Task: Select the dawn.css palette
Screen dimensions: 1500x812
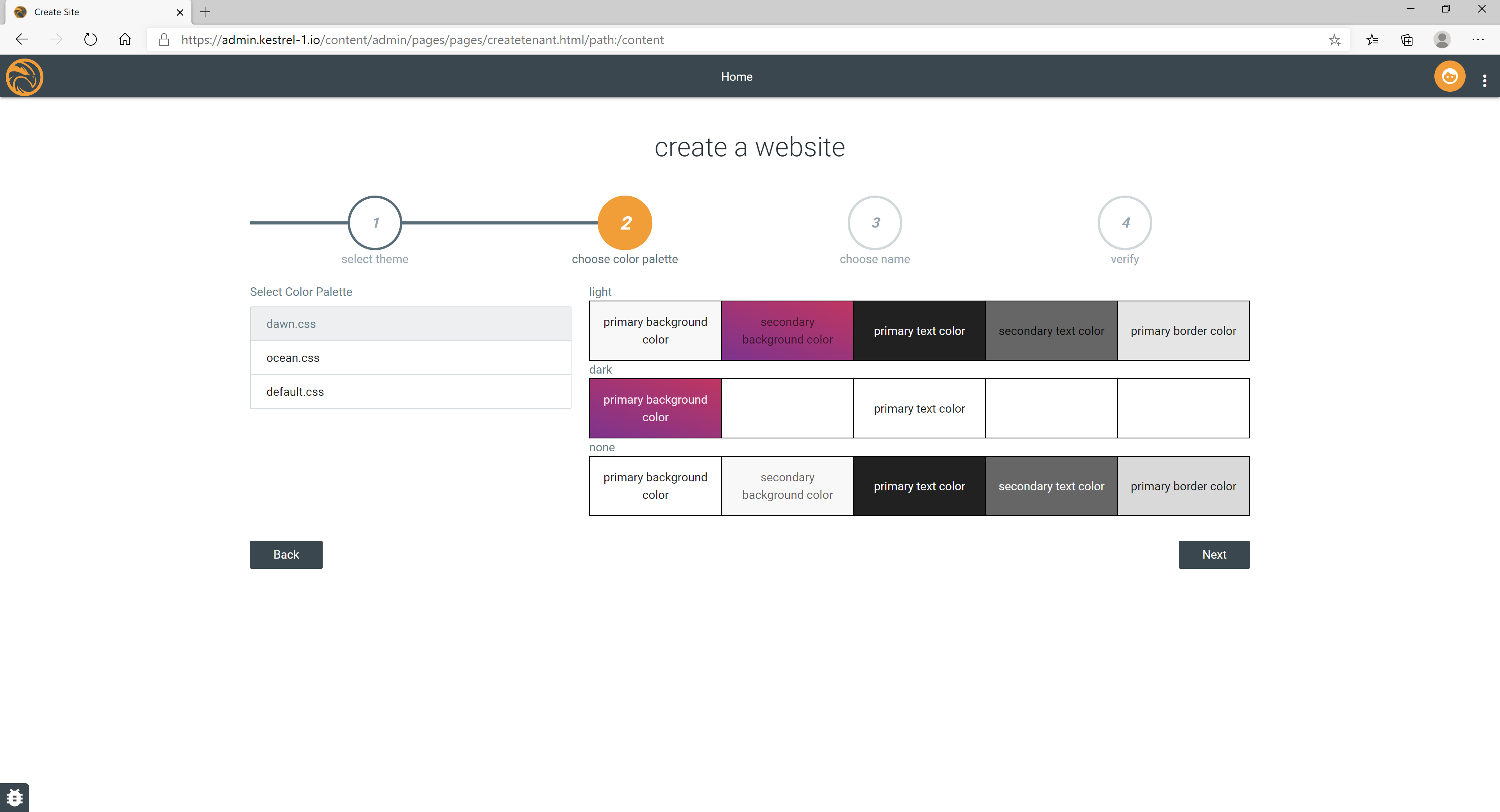Action: 411,324
